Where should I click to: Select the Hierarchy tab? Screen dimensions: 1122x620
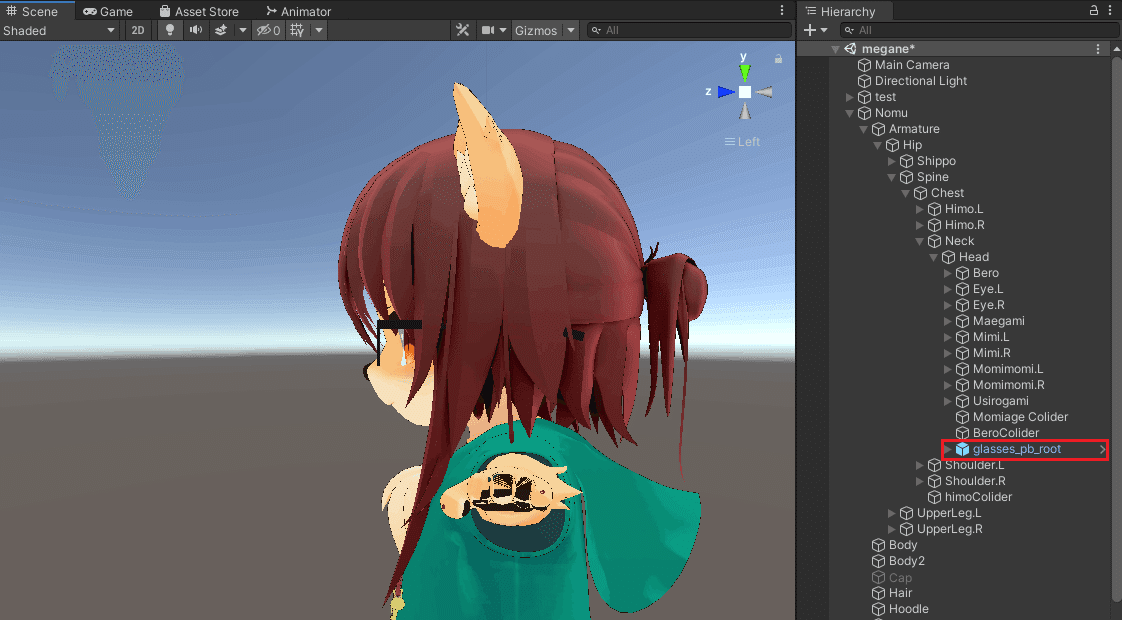click(840, 11)
